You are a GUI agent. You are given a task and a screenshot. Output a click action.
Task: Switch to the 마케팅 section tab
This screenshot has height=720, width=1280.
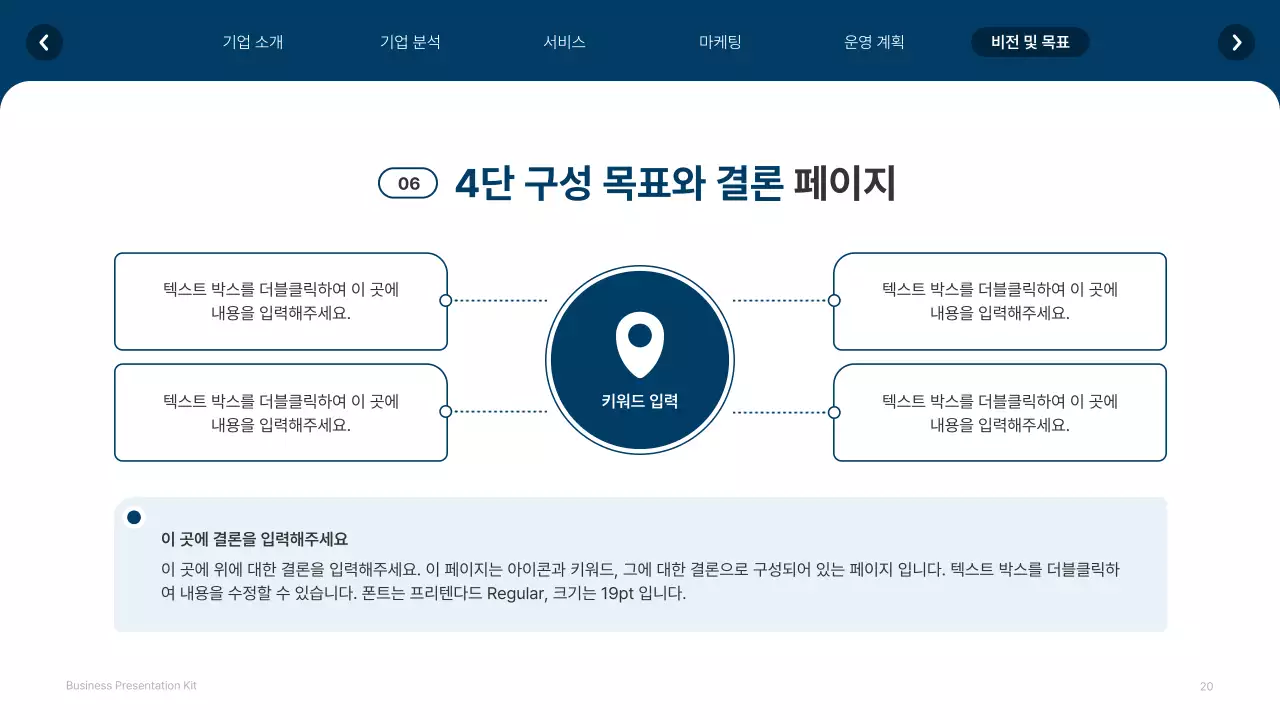[720, 42]
